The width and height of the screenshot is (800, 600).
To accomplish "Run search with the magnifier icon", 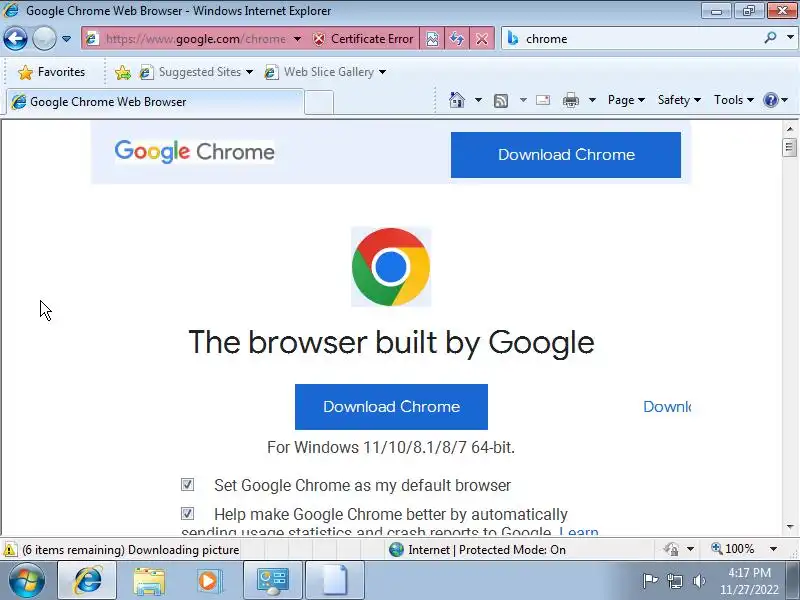I will 770,38.
